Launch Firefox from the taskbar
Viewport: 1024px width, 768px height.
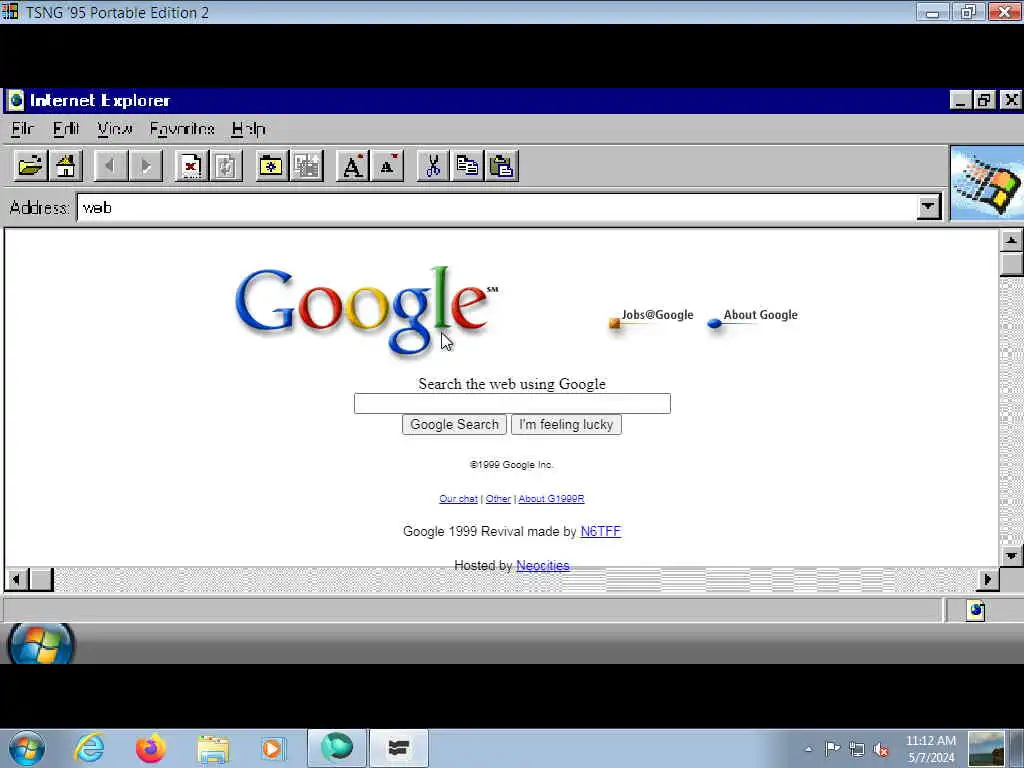coord(151,748)
